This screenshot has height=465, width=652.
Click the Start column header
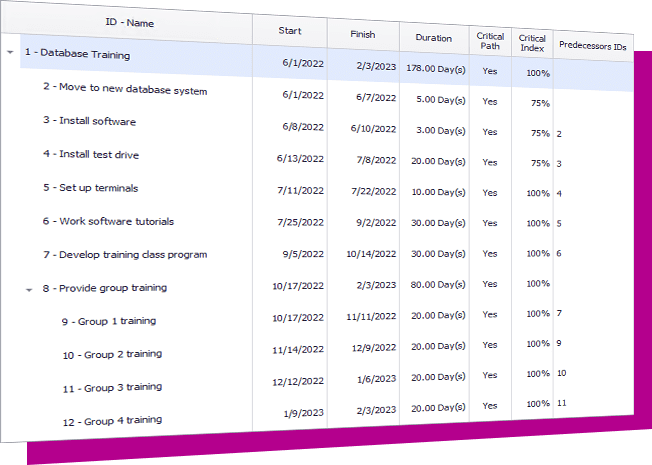(x=290, y=30)
